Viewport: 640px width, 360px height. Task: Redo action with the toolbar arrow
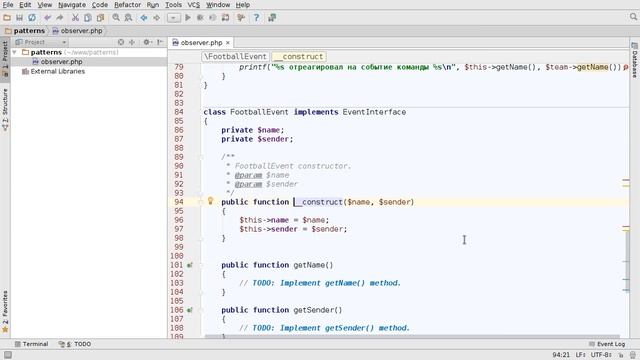pyautogui.click(x=60, y=18)
